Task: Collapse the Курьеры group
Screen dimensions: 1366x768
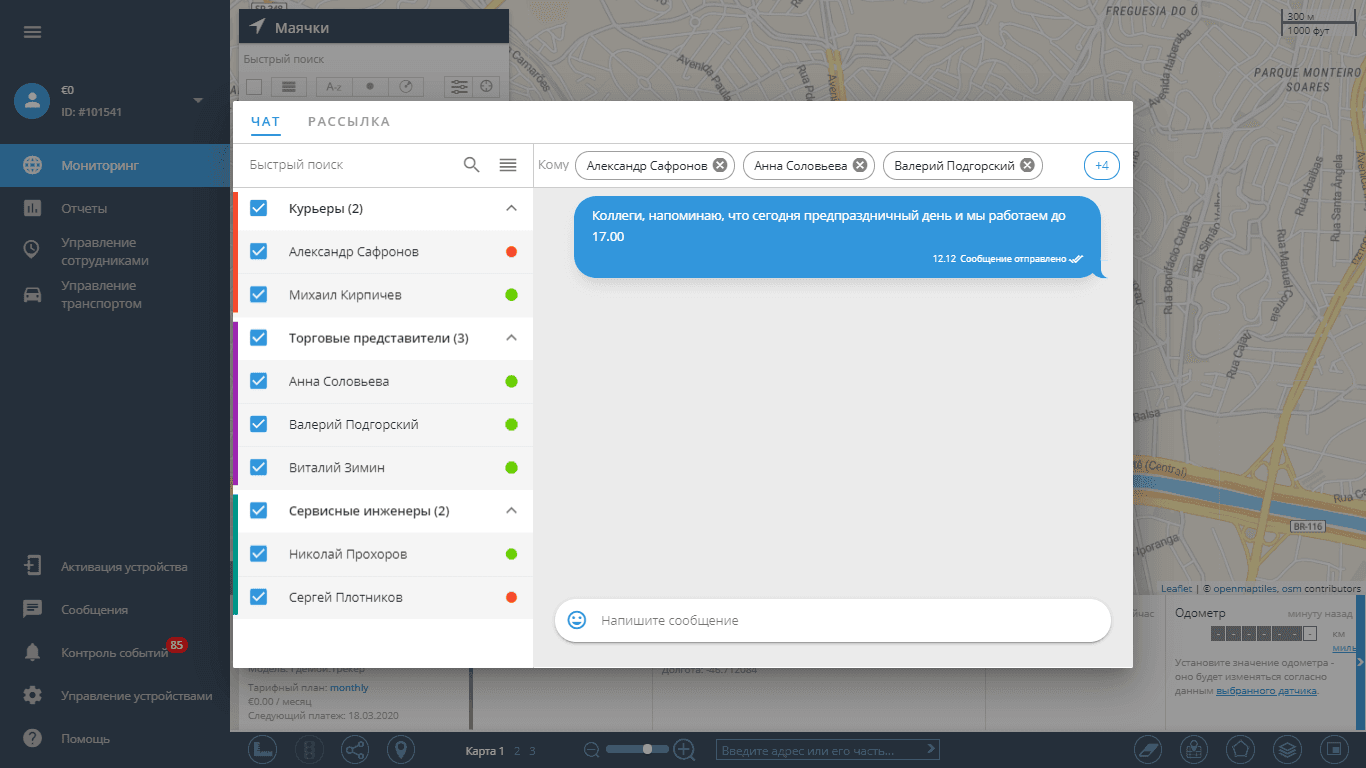Action: click(511, 208)
